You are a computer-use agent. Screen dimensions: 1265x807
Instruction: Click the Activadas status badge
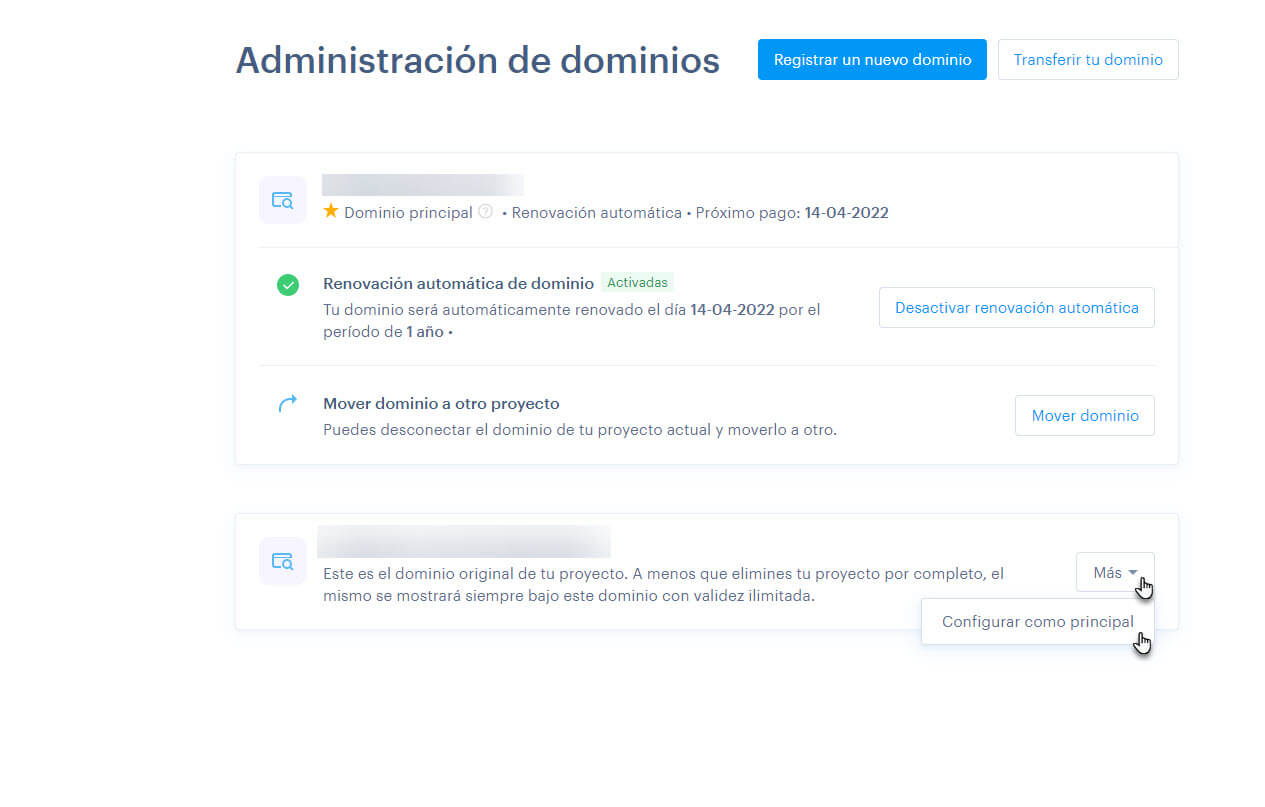click(x=637, y=282)
